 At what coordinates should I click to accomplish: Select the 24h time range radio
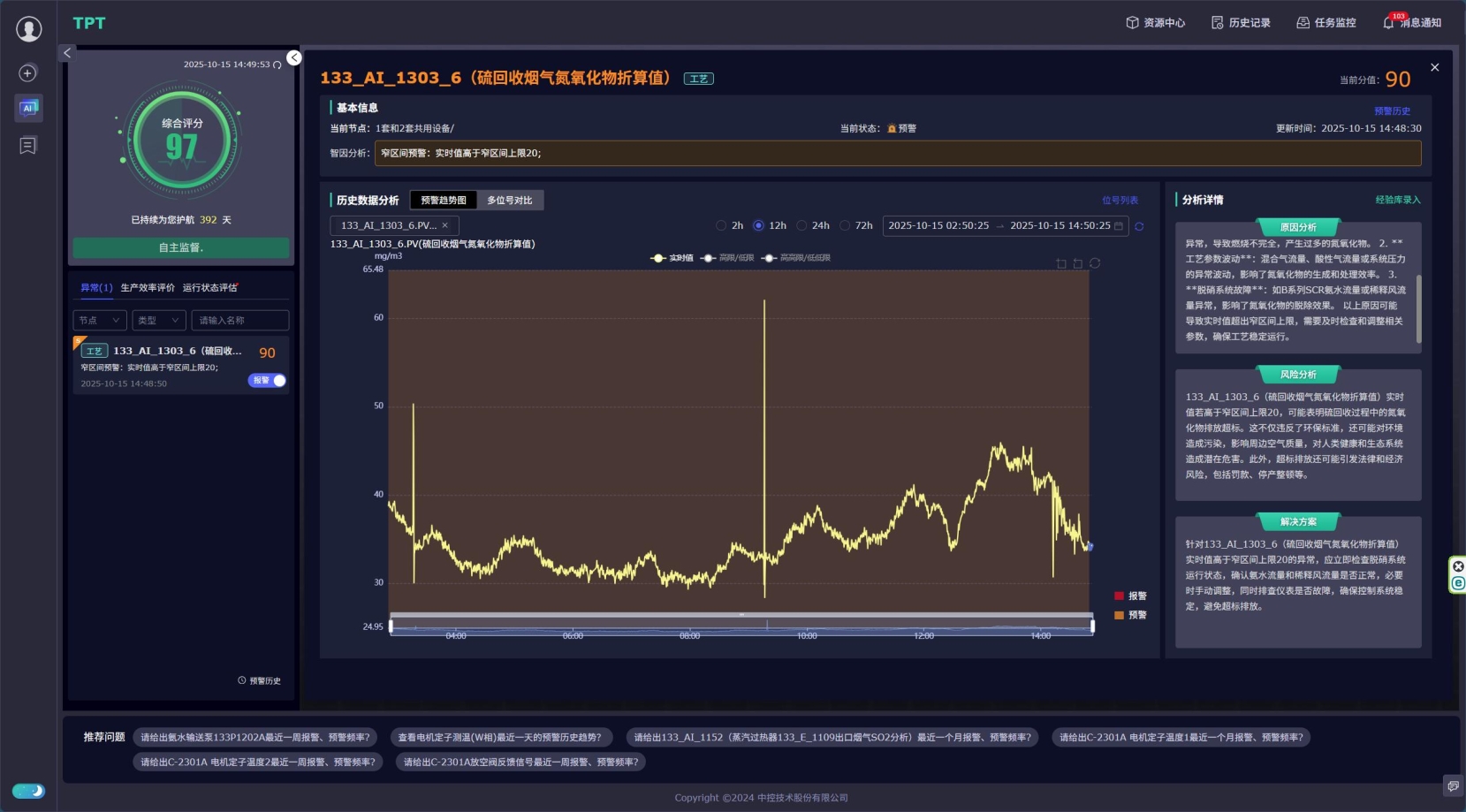click(x=801, y=226)
